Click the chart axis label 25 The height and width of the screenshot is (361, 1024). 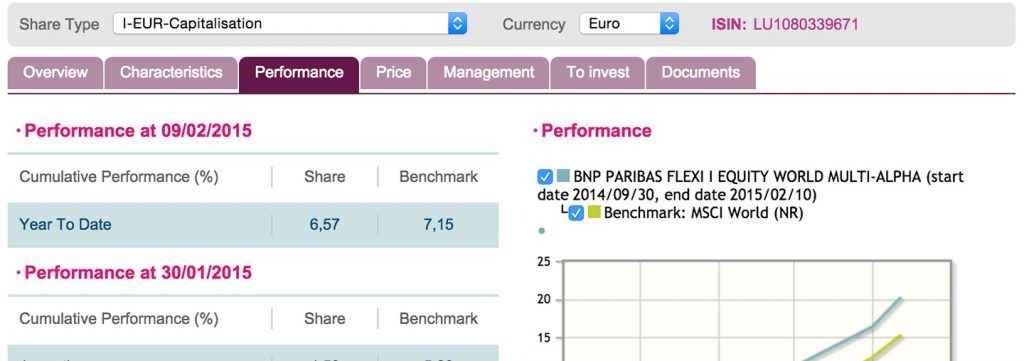pos(544,262)
